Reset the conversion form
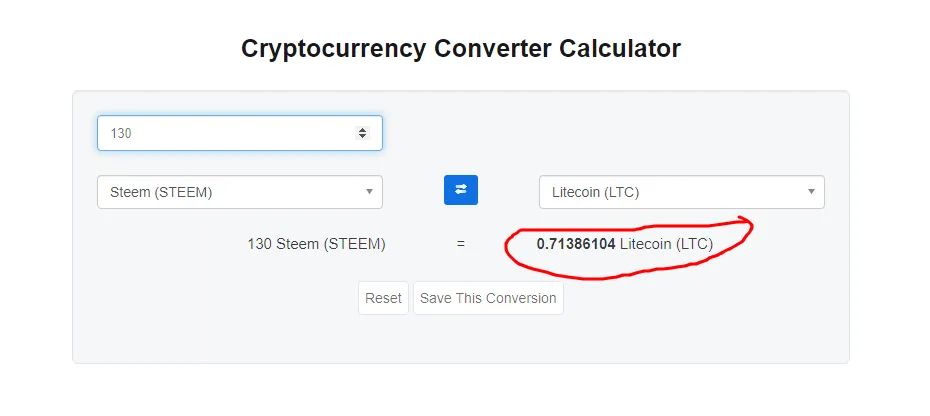The height and width of the screenshot is (416, 930). pyautogui.click(x=383, y=298)
